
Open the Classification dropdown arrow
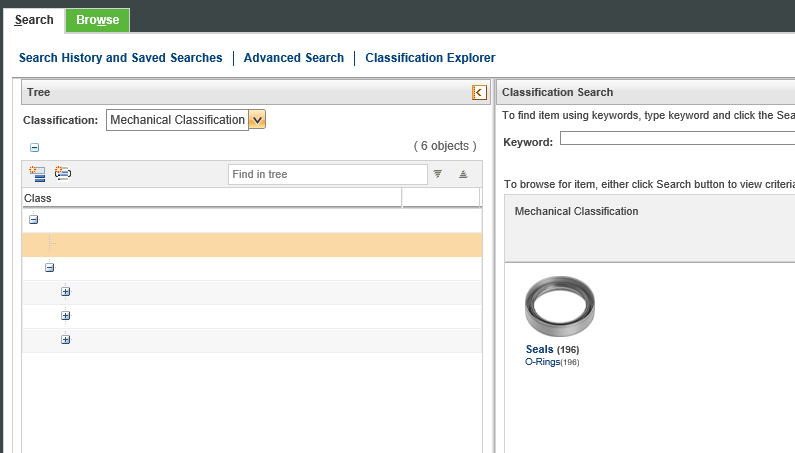[257, 120]
